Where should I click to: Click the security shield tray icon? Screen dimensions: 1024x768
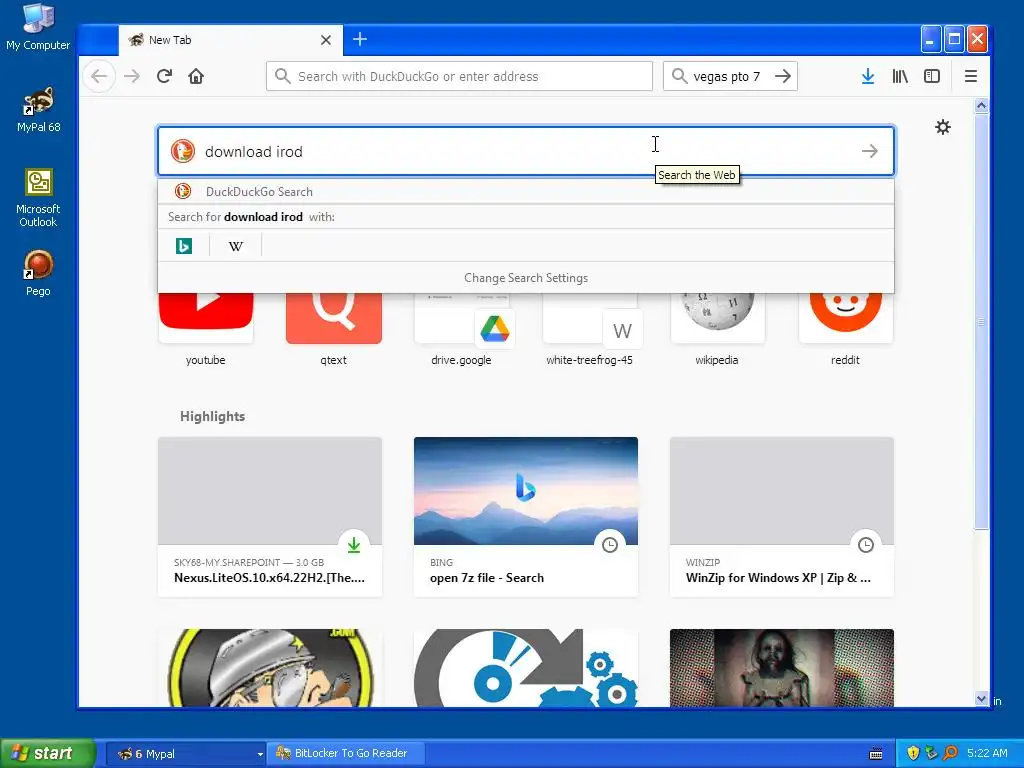913,753
